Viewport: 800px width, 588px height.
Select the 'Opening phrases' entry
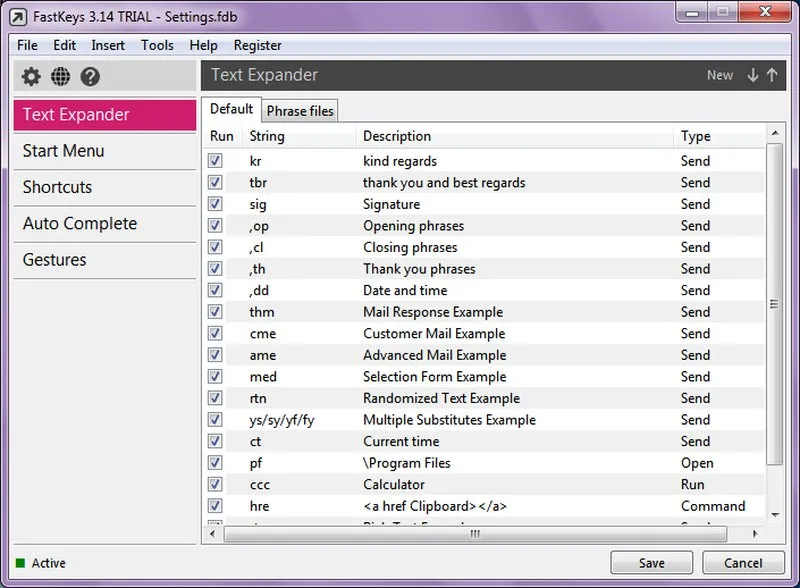pos(413,226)
